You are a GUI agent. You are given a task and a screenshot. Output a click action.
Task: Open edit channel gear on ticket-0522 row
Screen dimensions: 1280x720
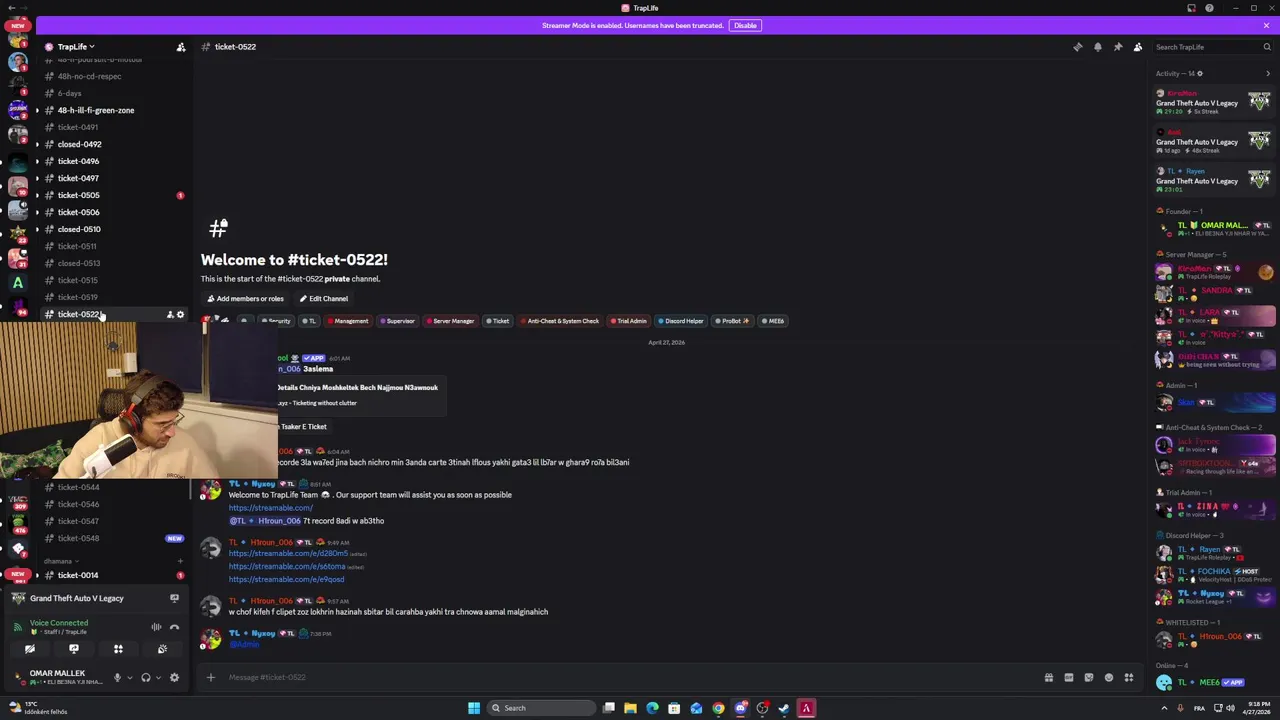click(x=180, y=315)
